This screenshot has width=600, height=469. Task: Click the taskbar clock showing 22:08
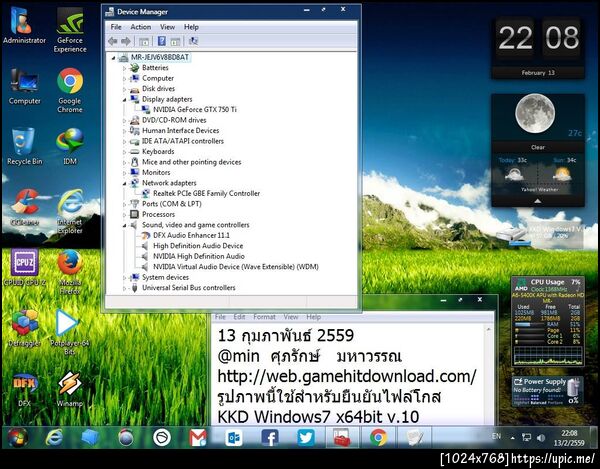[569, 438]
